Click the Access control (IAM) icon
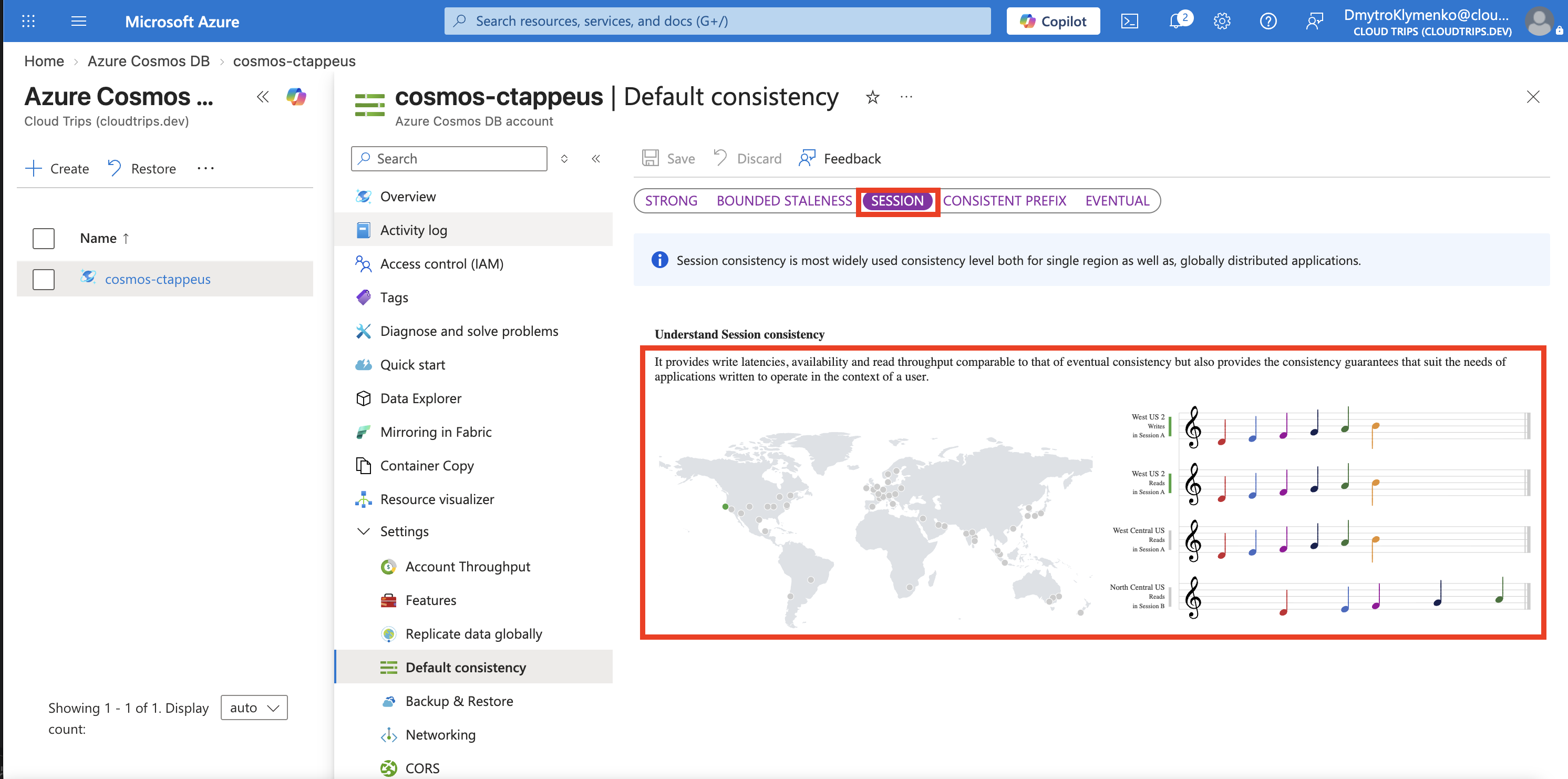The image size is (1568, 779). pos(364,264)
